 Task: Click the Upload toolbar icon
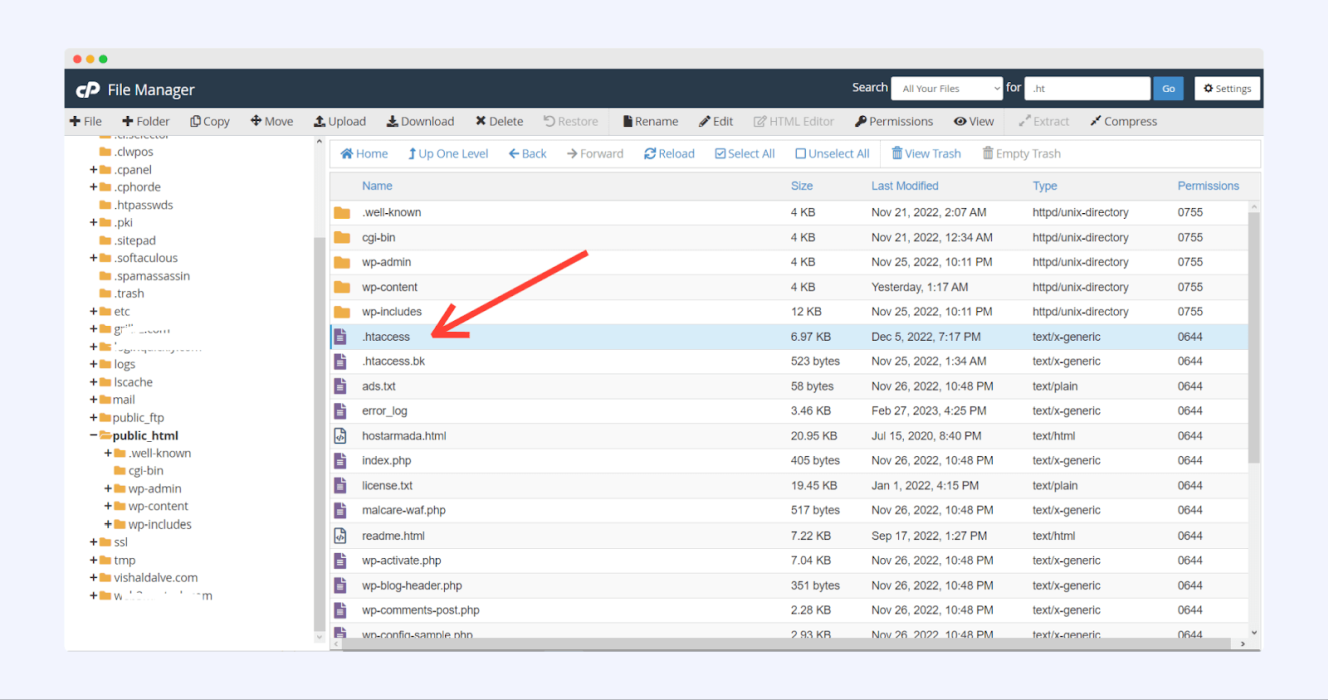click(x=320, y=122)
